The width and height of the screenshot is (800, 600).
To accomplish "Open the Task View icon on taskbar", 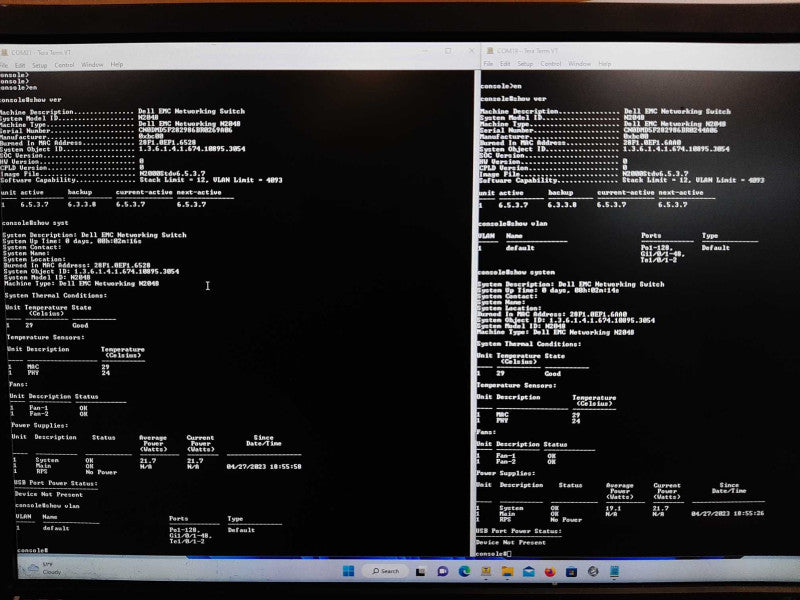I will click(x=420, y=571).
